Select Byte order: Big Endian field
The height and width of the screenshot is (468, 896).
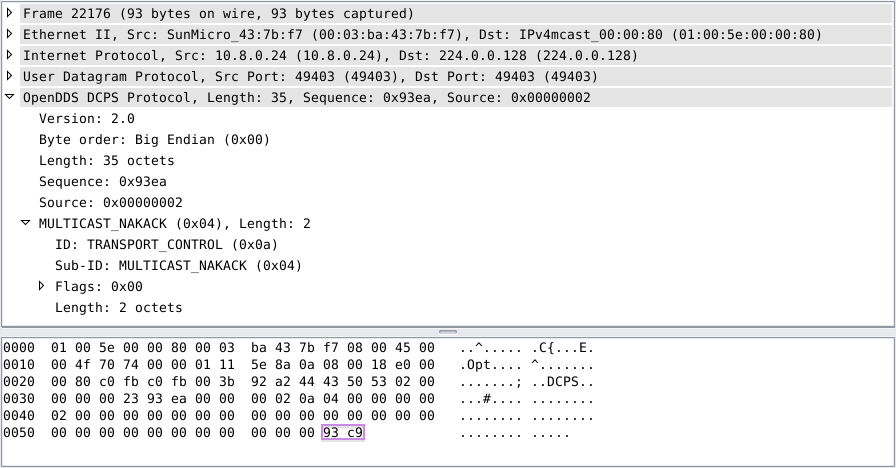pos(154,140)
